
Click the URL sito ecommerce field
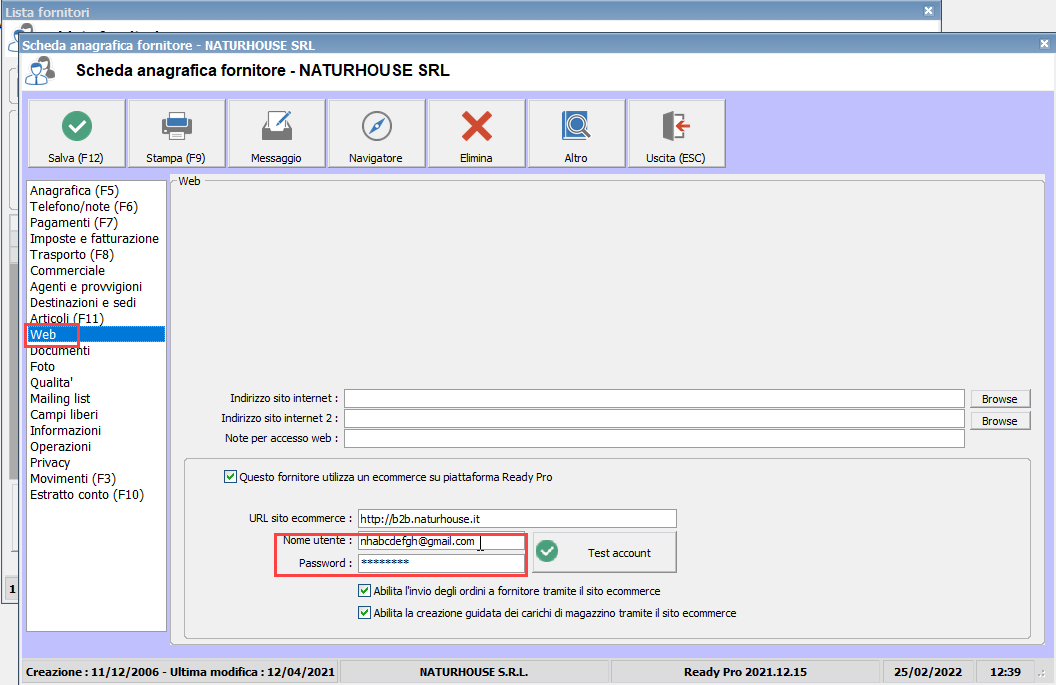coord(517,519)
